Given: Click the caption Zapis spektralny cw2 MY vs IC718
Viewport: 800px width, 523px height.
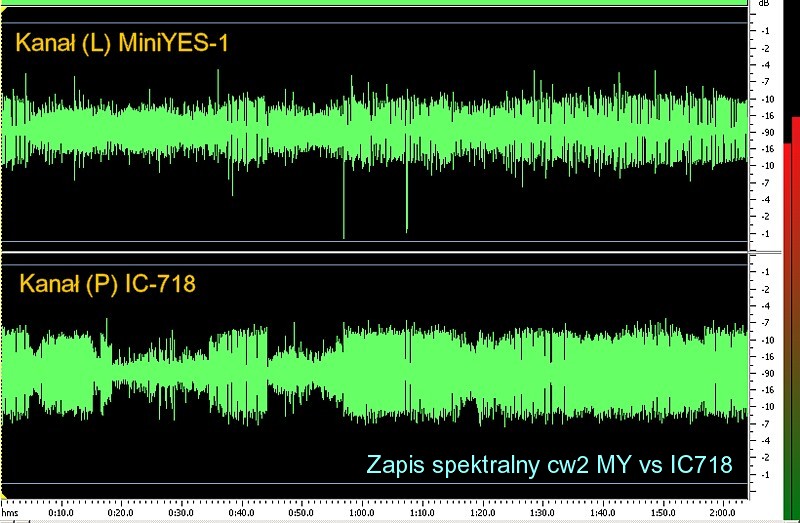Looking at the screenshot, I should click(x=550, y=464).
